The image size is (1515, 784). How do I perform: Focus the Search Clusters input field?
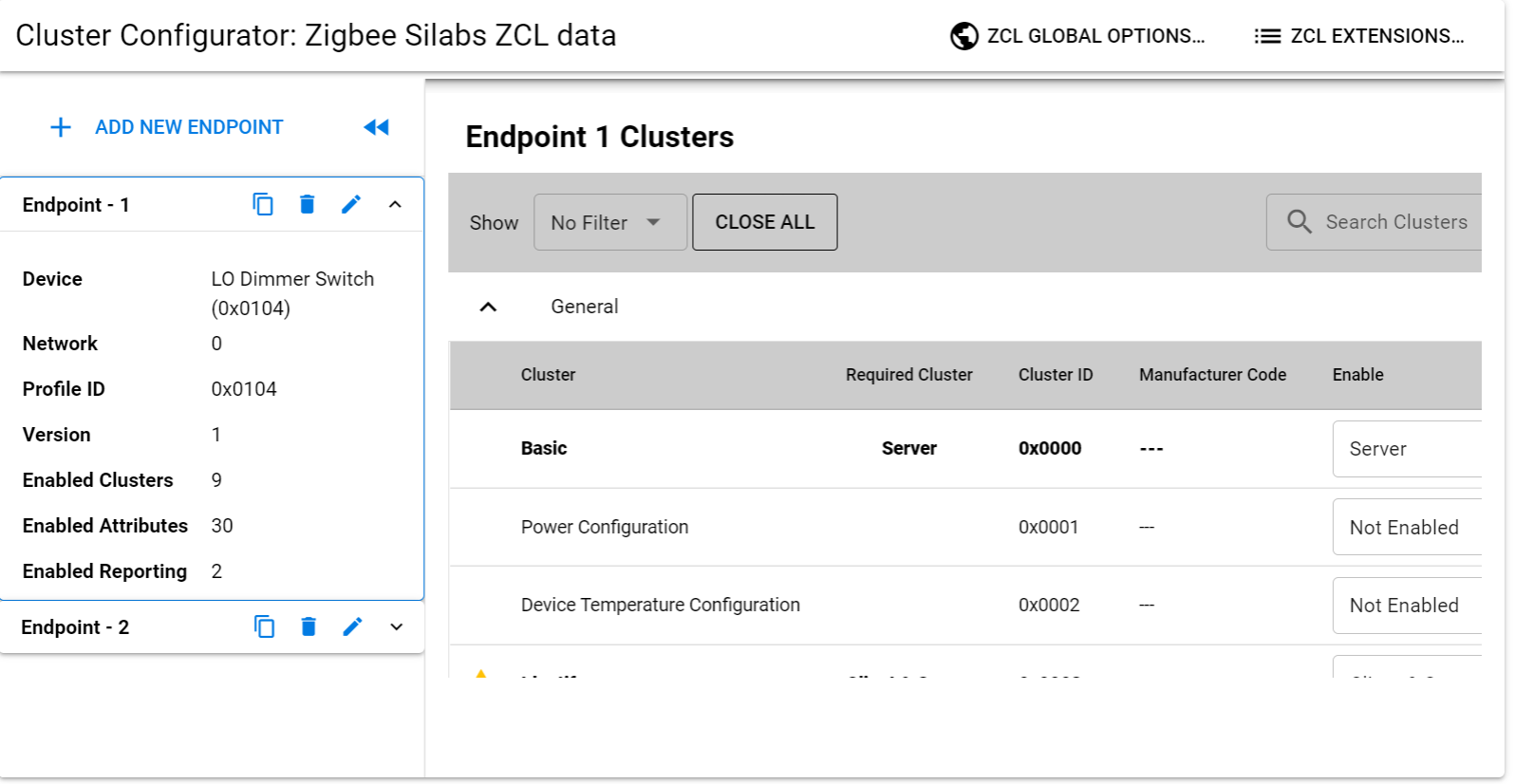pyautogui.click(x=1397, y=222)
